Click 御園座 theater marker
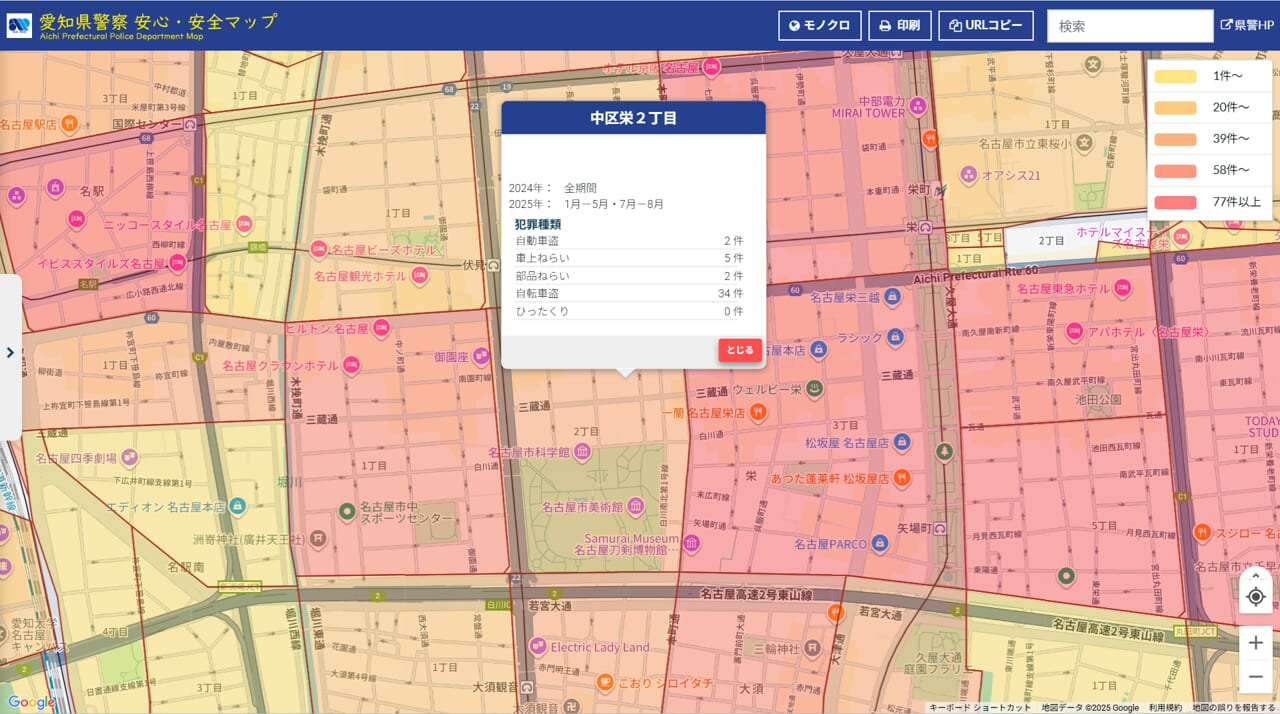 point(481,356)
